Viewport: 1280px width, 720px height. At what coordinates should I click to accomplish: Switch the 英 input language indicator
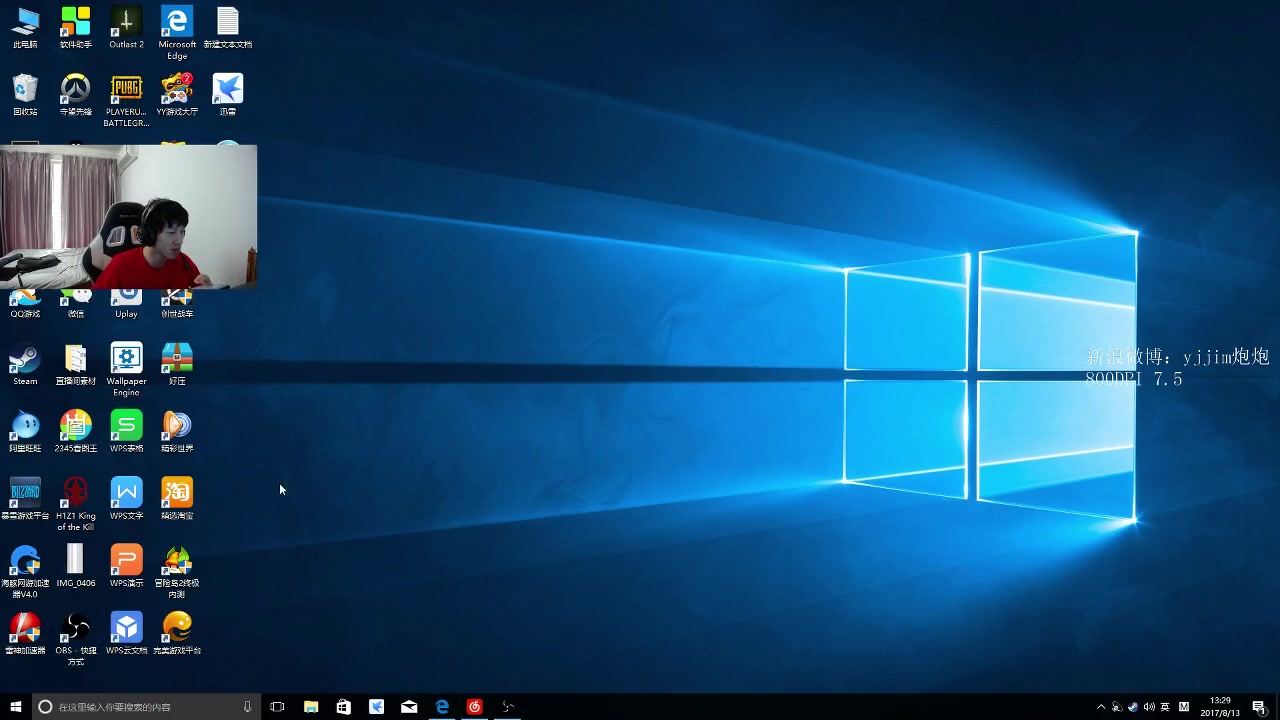coord(1165,707)
